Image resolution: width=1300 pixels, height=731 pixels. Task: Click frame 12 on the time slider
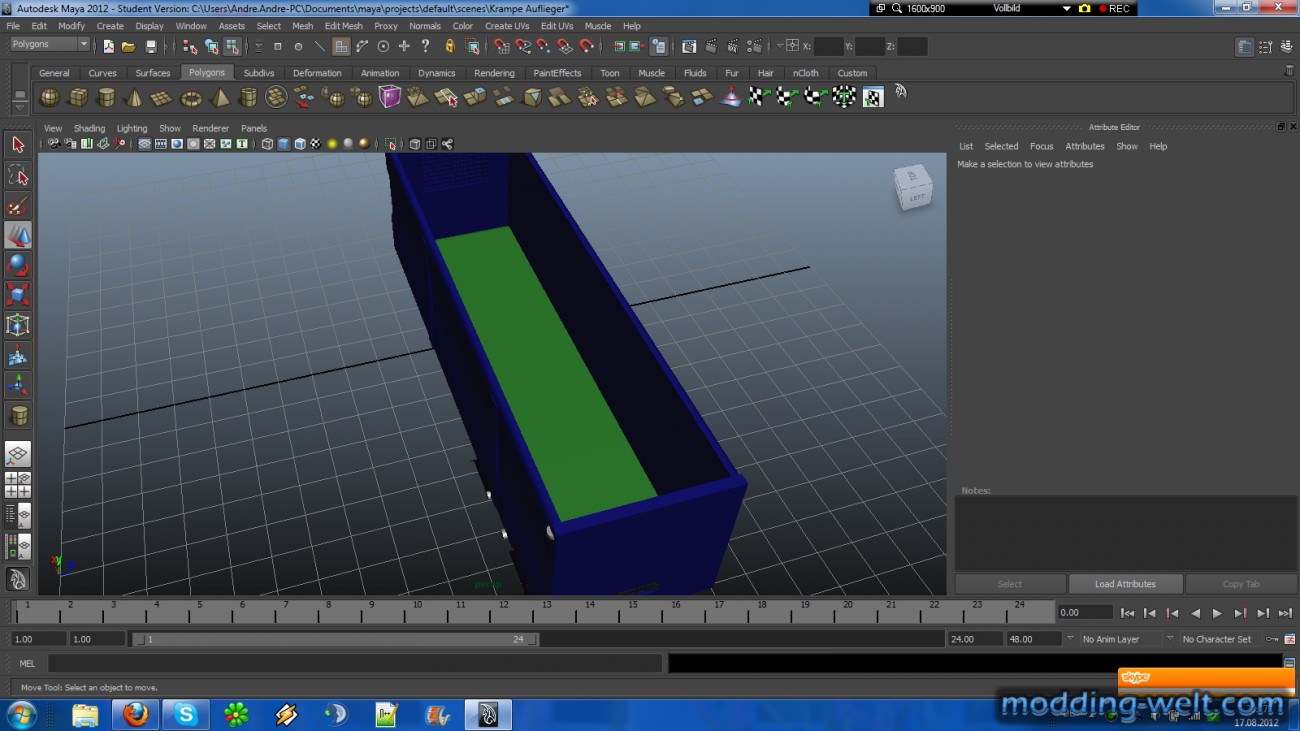tap(504, 611)
